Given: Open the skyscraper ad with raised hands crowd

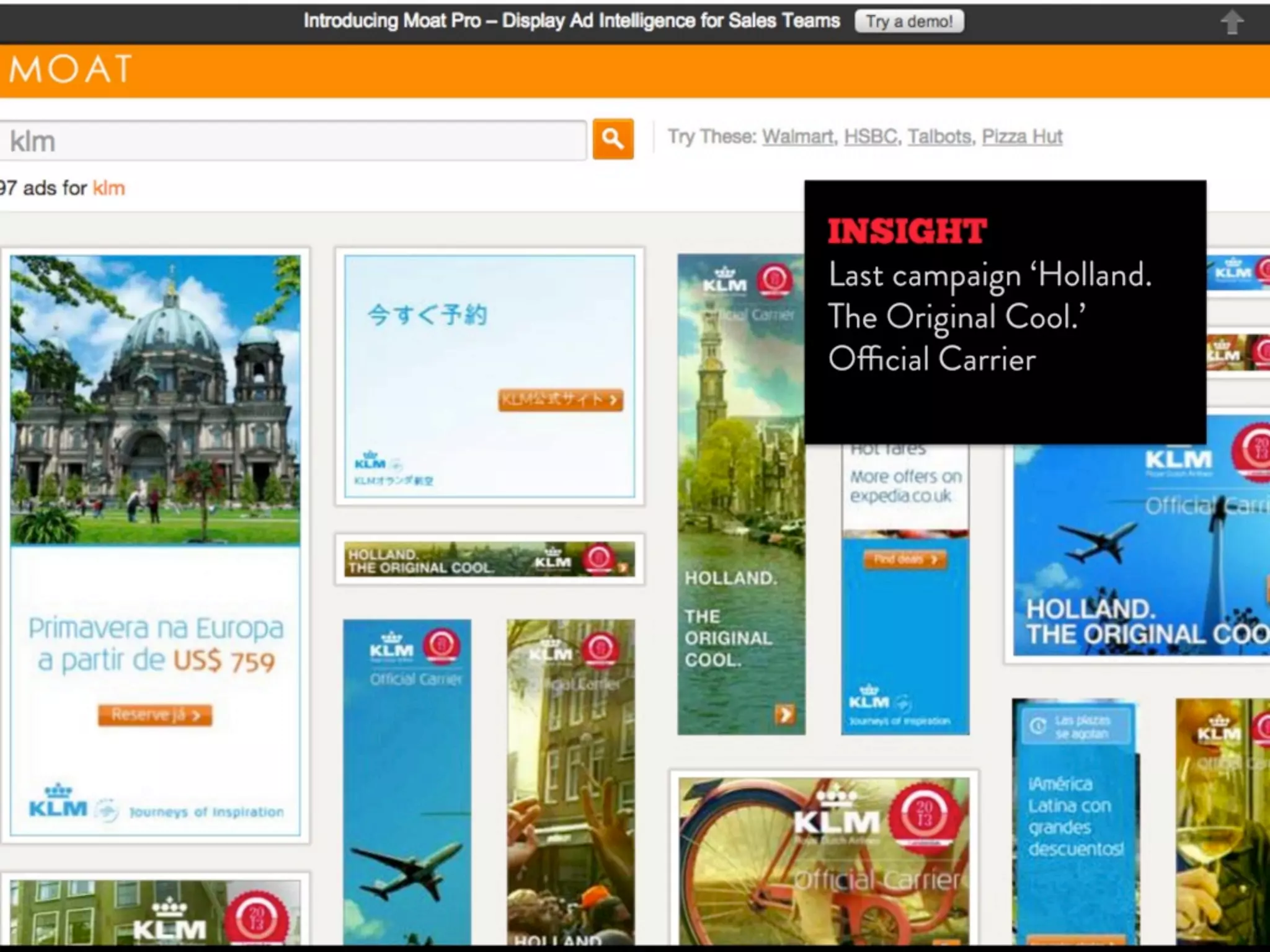Looking at the screenshot, I should coord(571,782).
